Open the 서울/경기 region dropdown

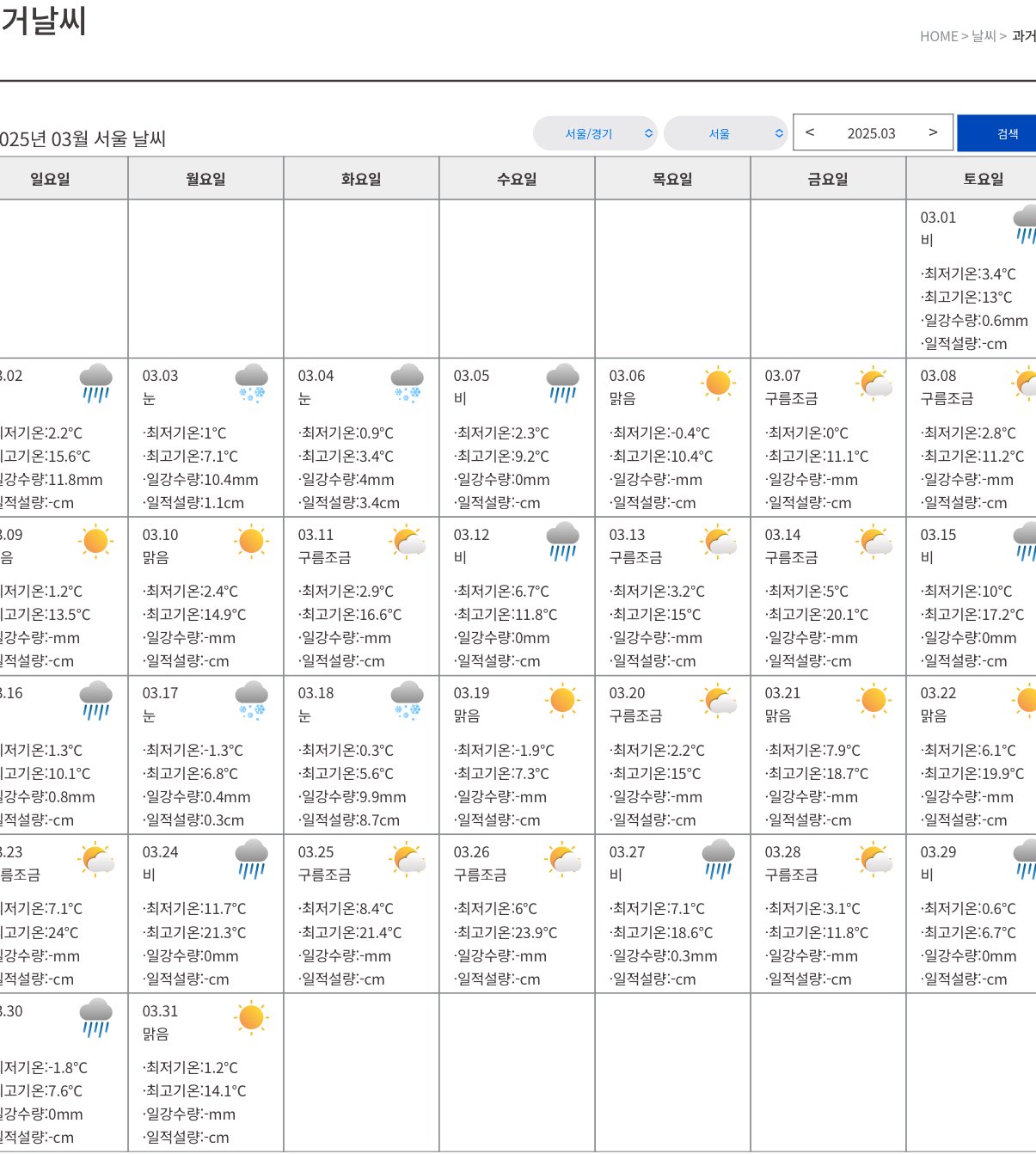click(595, 133)
